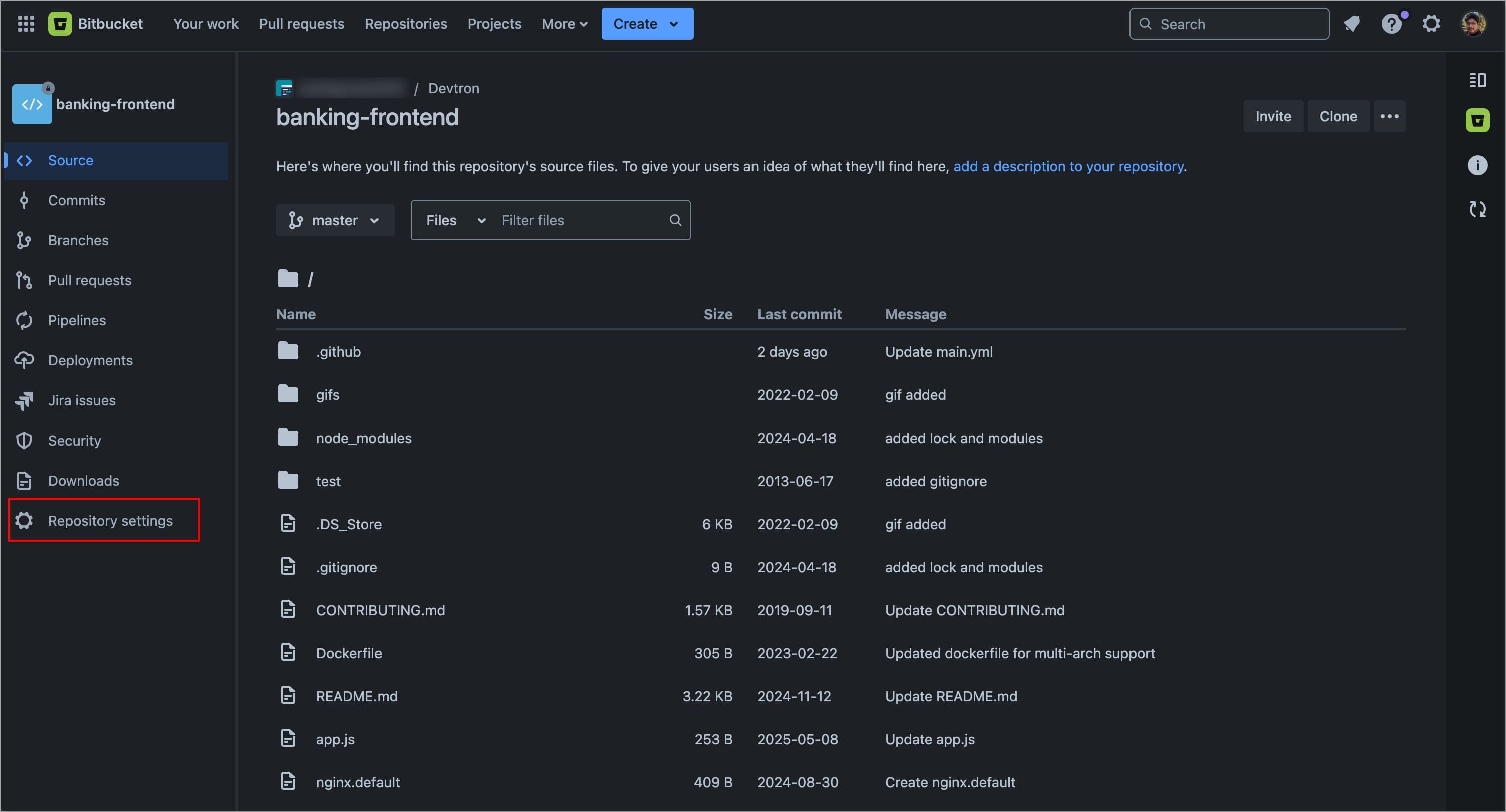Open the Files filter type dropdown
Screen dimensions: 1506x812
(x=456, y=220)
